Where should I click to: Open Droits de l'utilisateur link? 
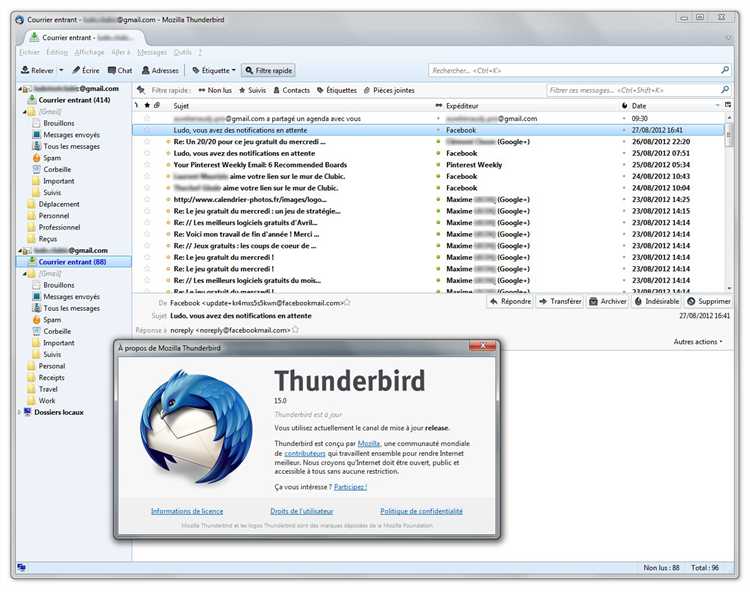(x=302, y=511)
